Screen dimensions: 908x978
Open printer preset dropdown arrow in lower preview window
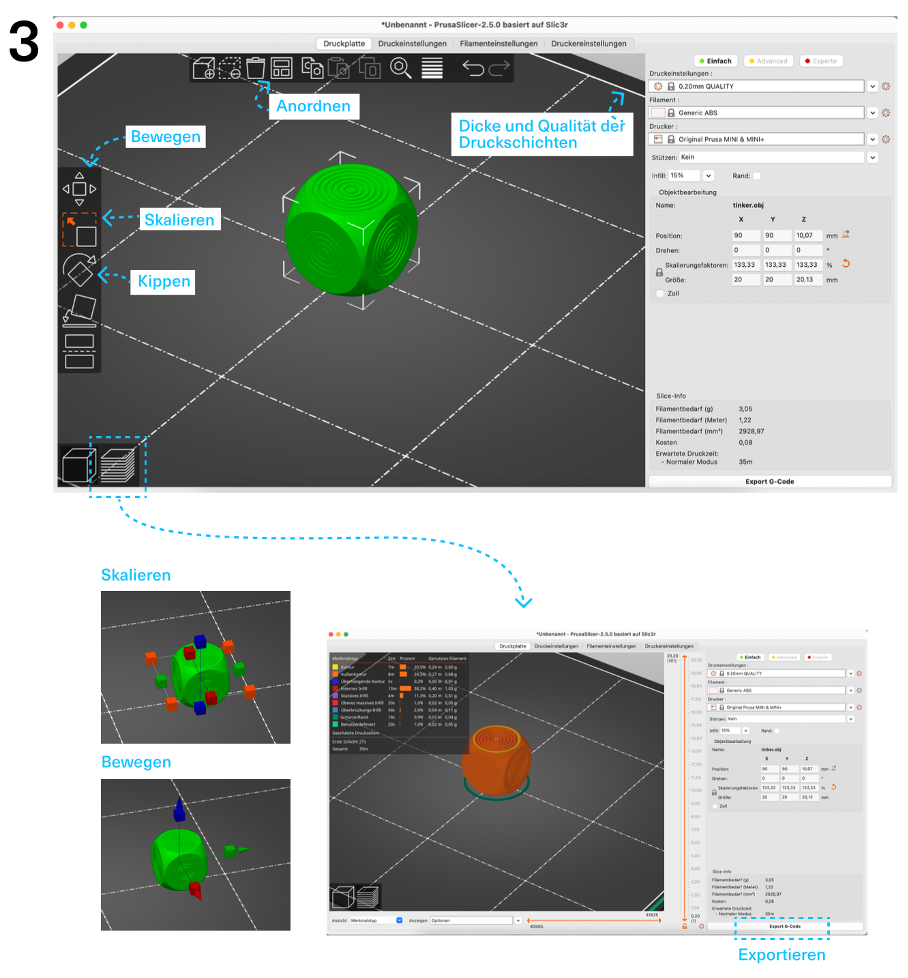(x=850, y=707)
